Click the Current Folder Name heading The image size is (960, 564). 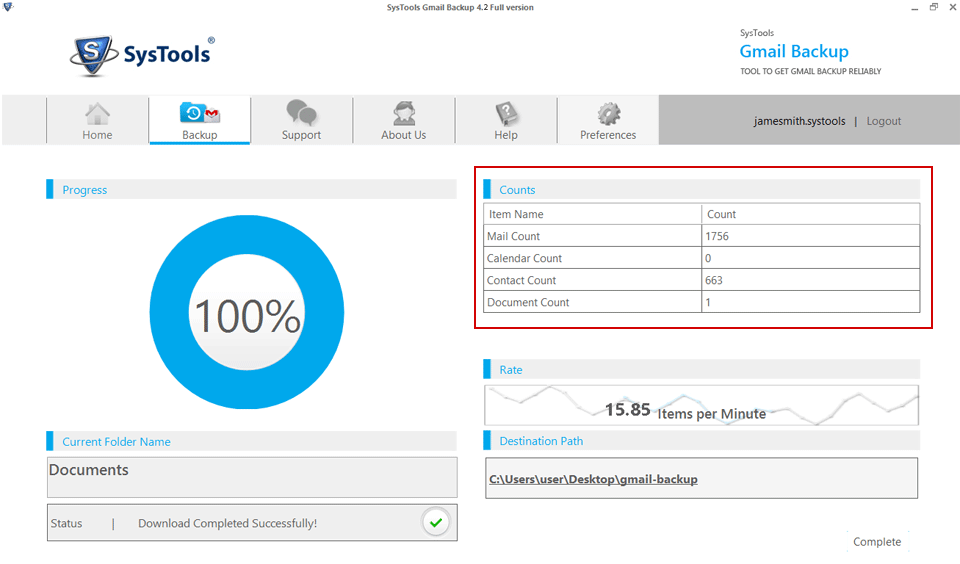tap(116, 442)
